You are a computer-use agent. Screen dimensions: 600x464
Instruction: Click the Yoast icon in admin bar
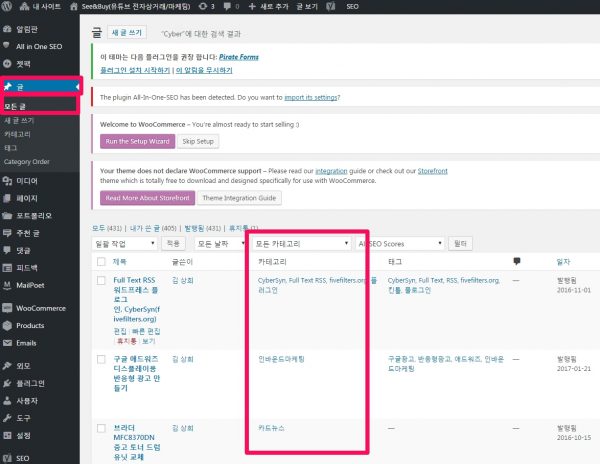pyautogui.click(x=331, y=7)
